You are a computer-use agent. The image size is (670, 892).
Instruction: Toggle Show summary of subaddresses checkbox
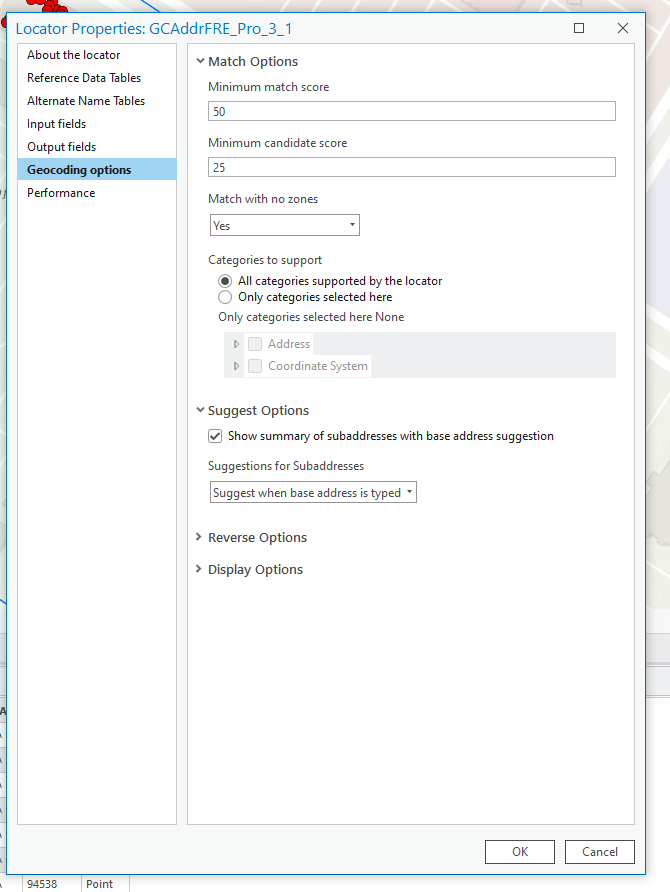(215, 436)
